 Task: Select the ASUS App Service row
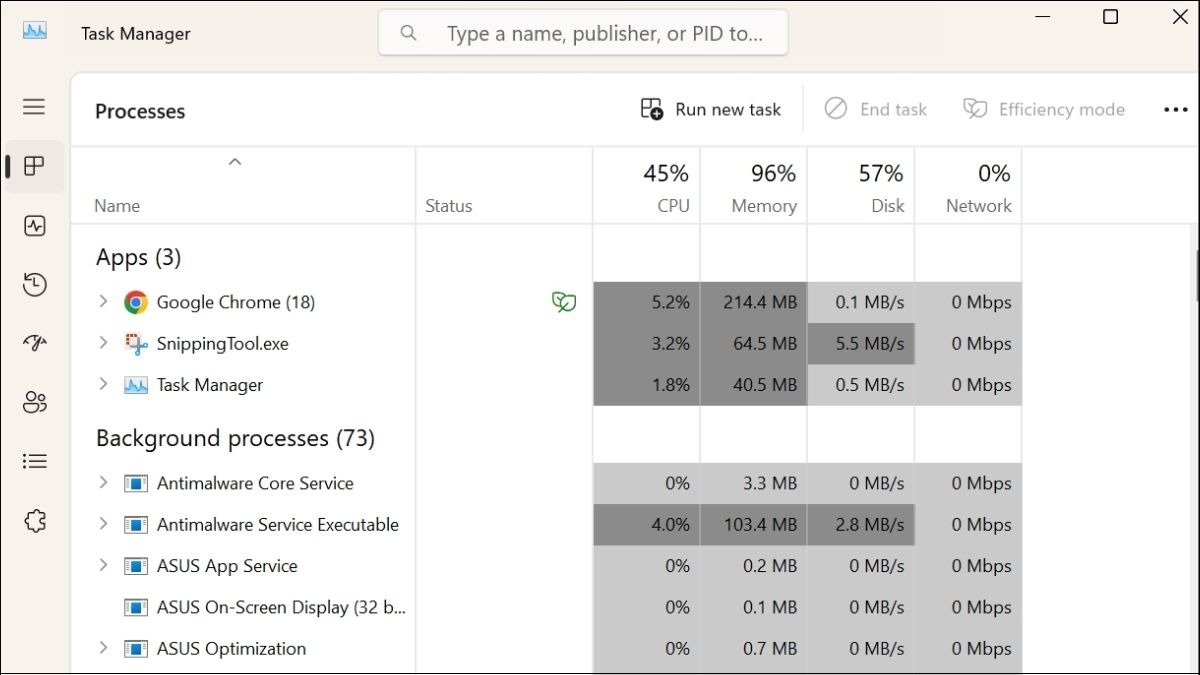tap(547, 566)
